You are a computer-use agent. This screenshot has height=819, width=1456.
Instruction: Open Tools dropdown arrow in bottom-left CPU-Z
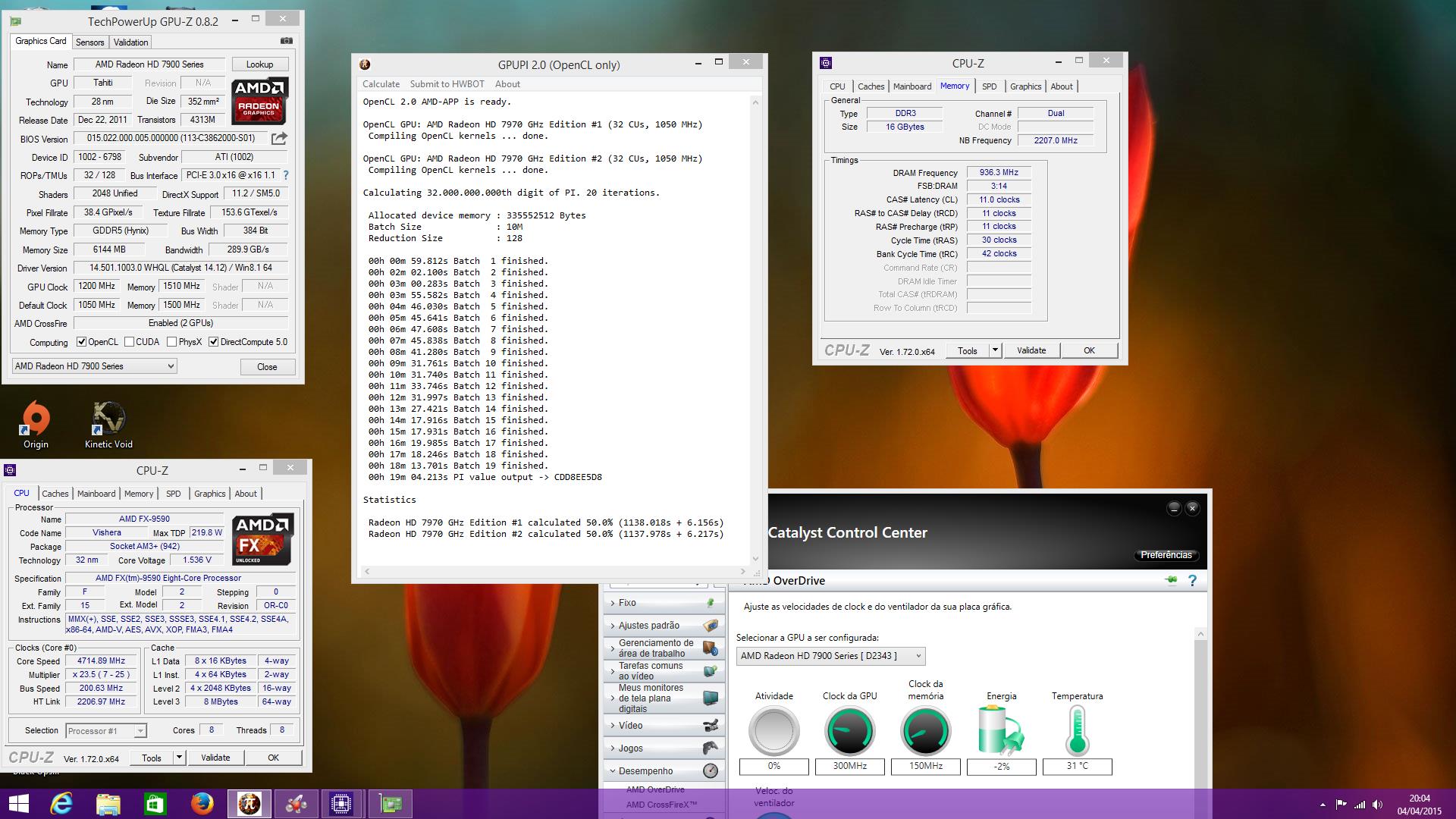click(x=179, y=758)
